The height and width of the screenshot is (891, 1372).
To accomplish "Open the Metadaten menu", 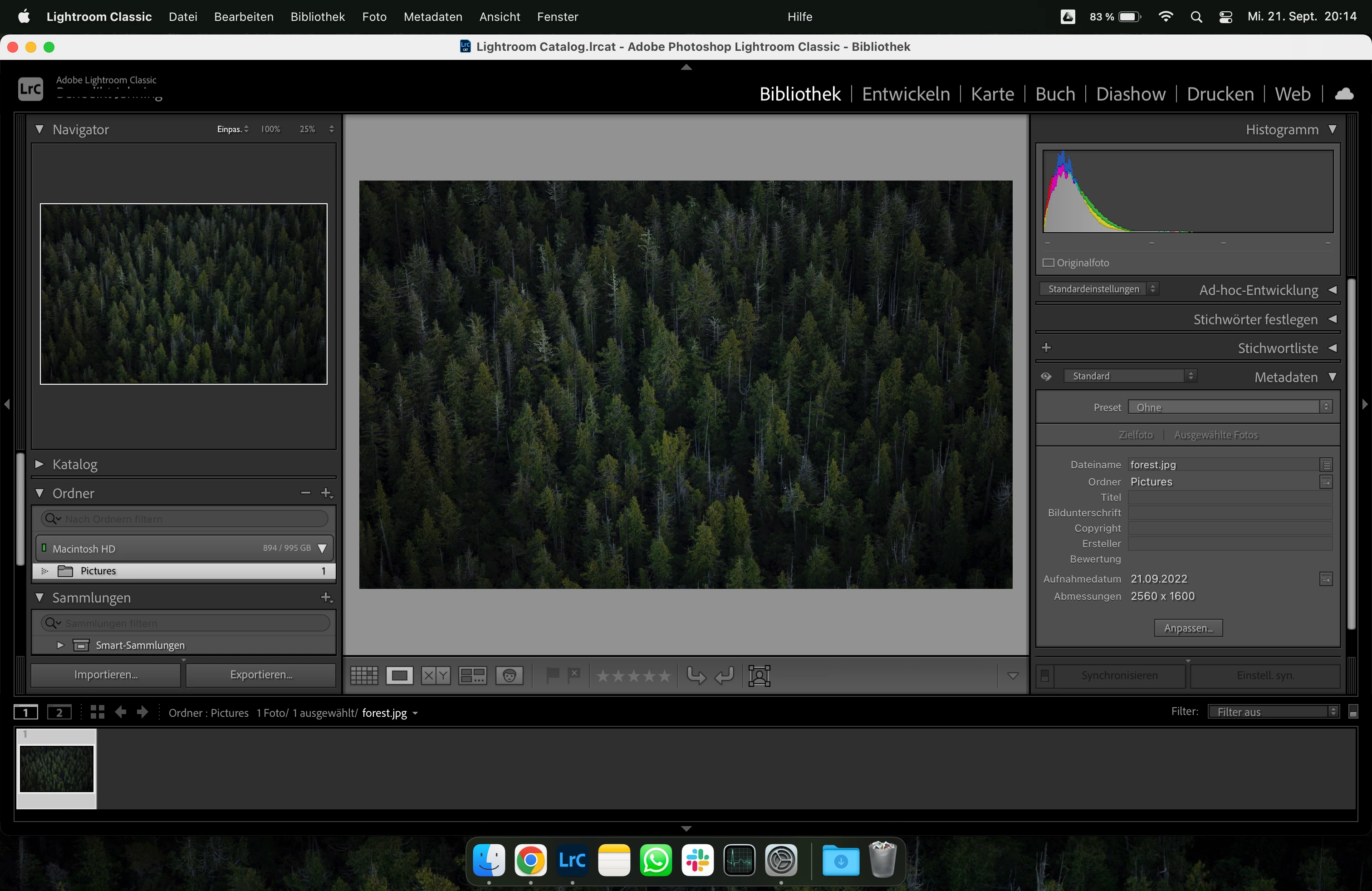I will pos(433,17).
